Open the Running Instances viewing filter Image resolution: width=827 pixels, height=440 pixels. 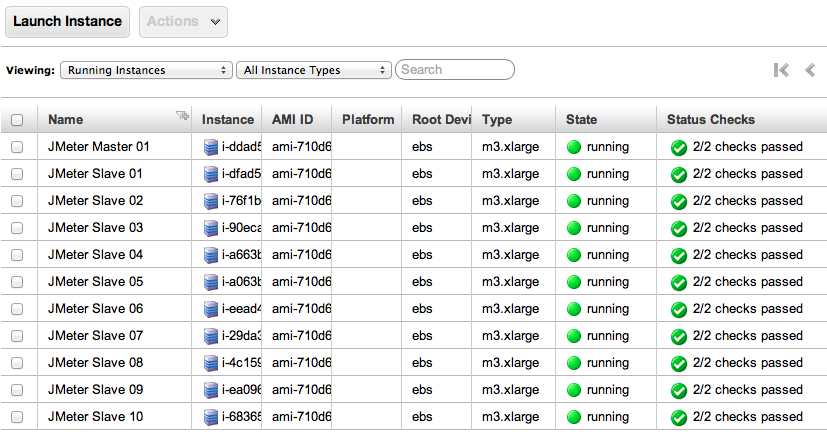tap(146, 70)
